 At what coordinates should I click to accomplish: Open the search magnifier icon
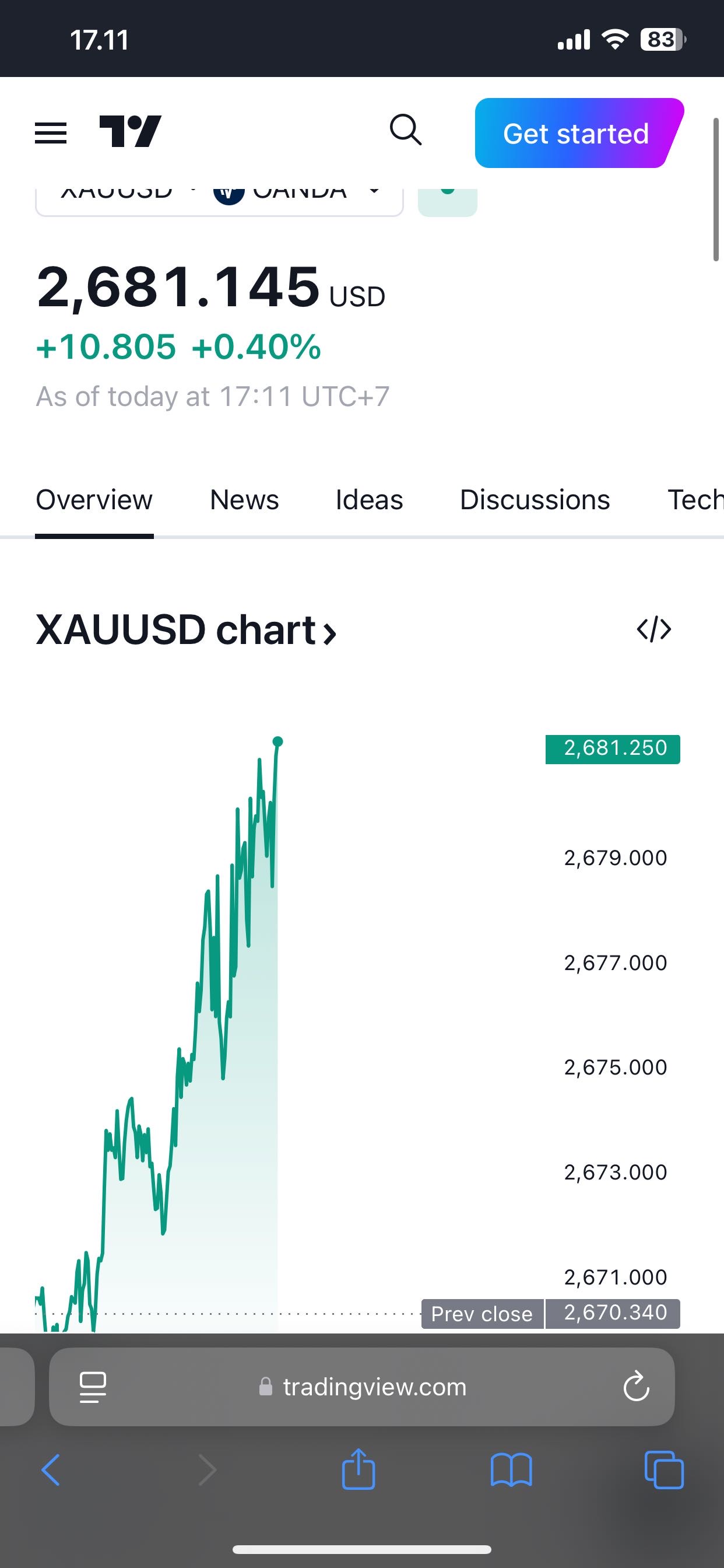(405, 130)
